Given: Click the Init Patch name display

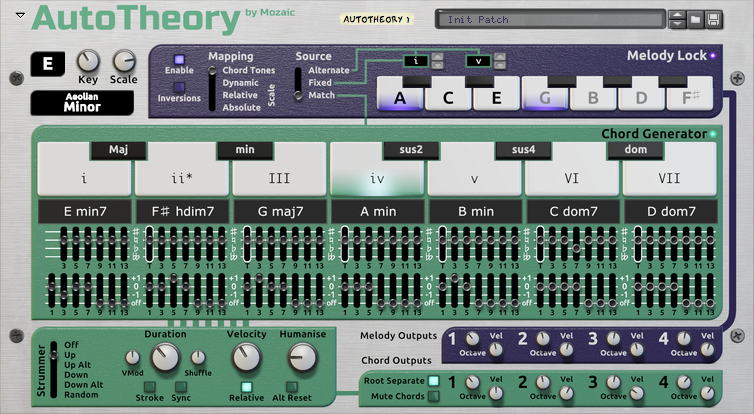Looking at the screenshot, I should [551, 20].
